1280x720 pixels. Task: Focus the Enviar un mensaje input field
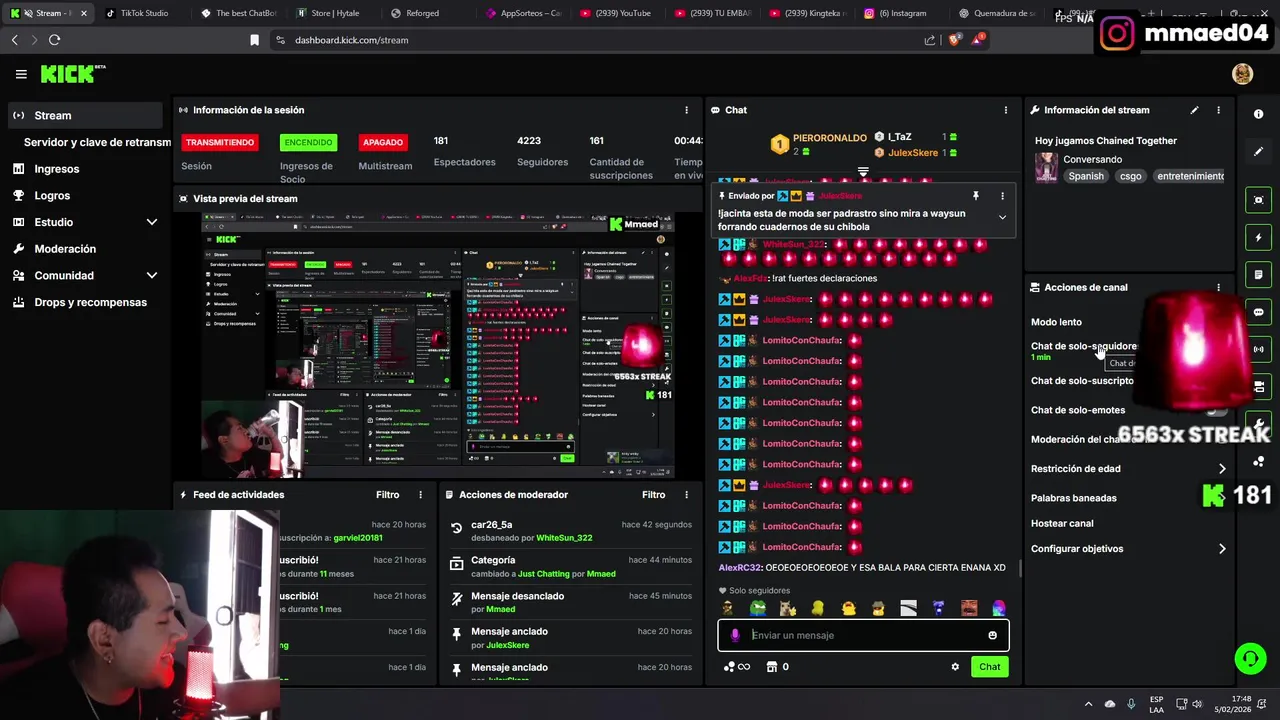863,635
